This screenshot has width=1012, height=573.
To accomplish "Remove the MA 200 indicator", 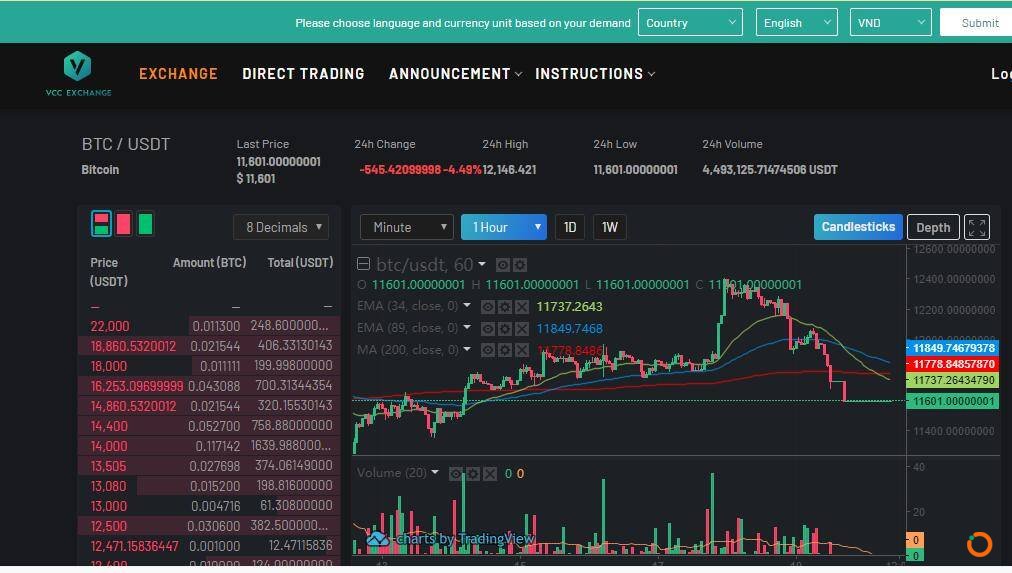I will 521,350.
